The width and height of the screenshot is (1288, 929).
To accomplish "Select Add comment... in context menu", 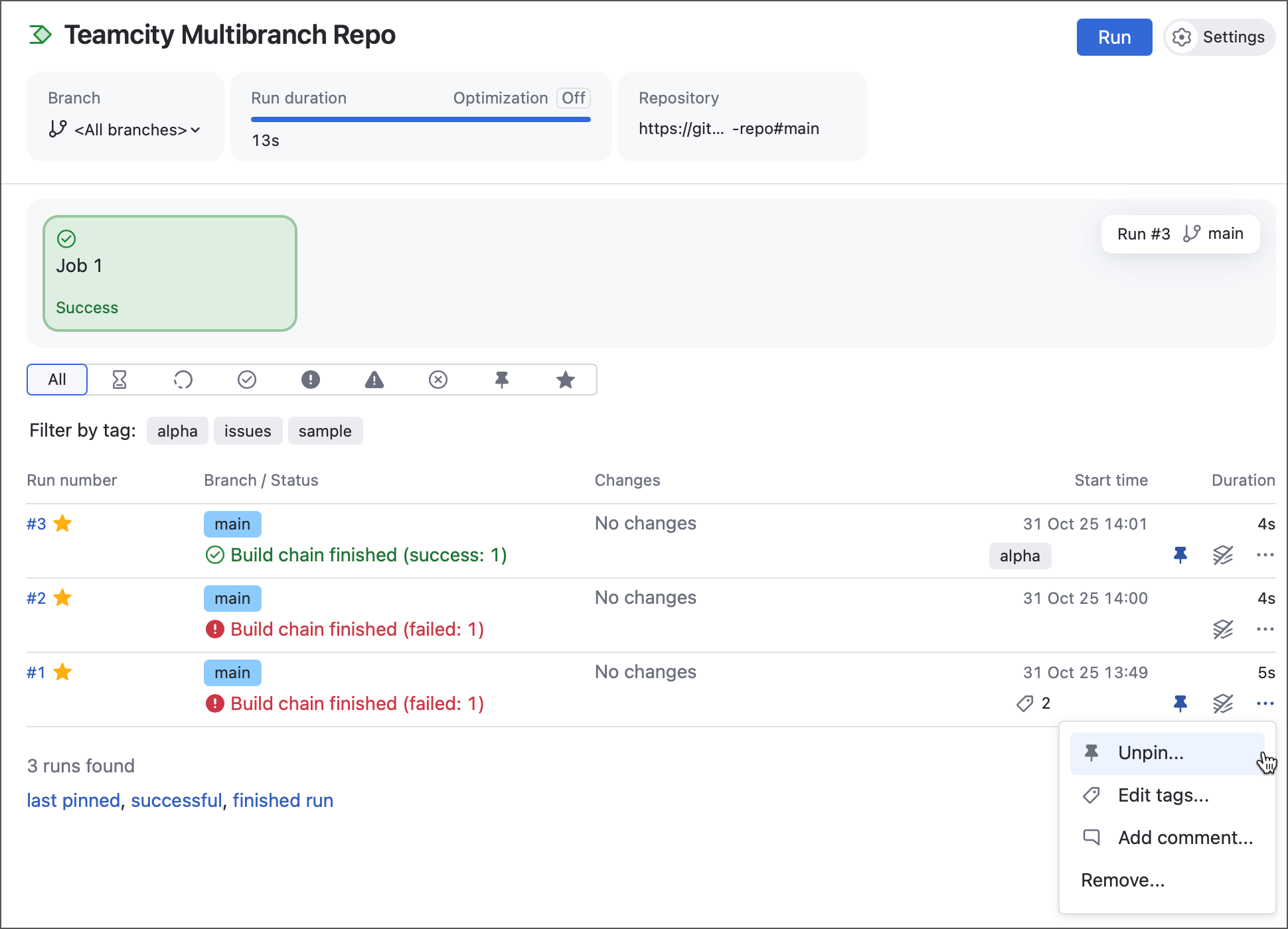I will pyautogui.click(x=1184, y=837).
